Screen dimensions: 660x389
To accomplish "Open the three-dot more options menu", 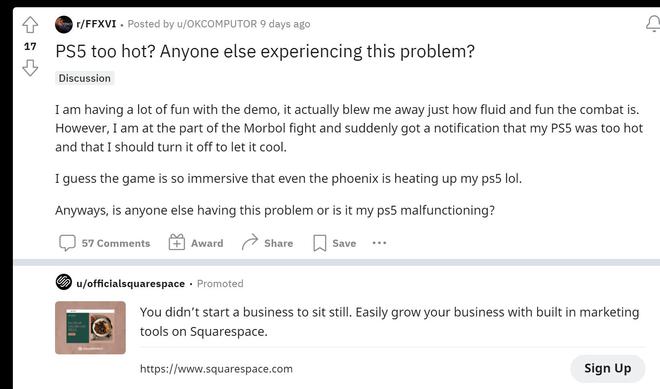I will tap(379, 243).
